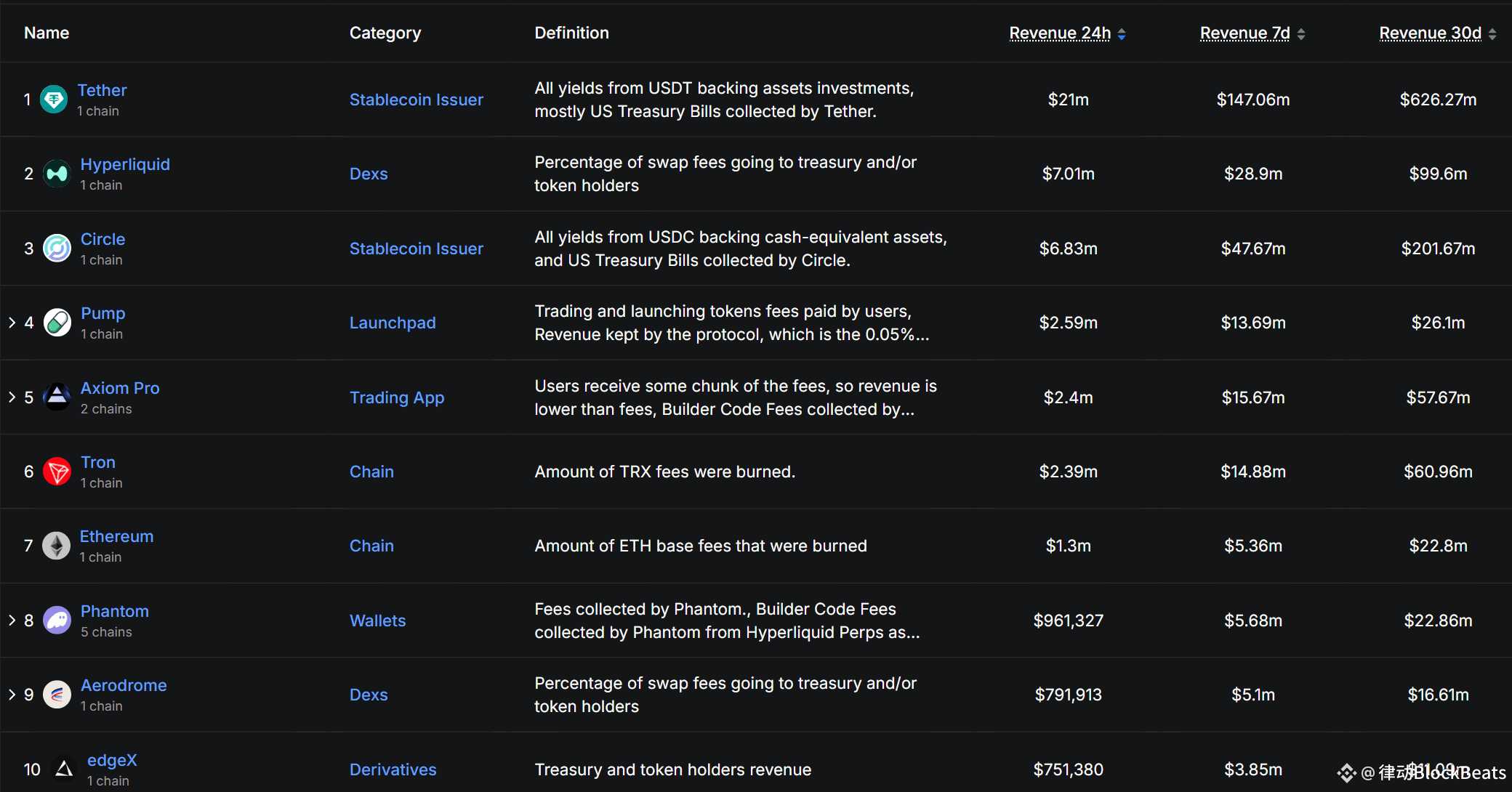Select Phantom's $961,327 revenue cell
Screen dimensions: 1512x792
(1068, 621)
